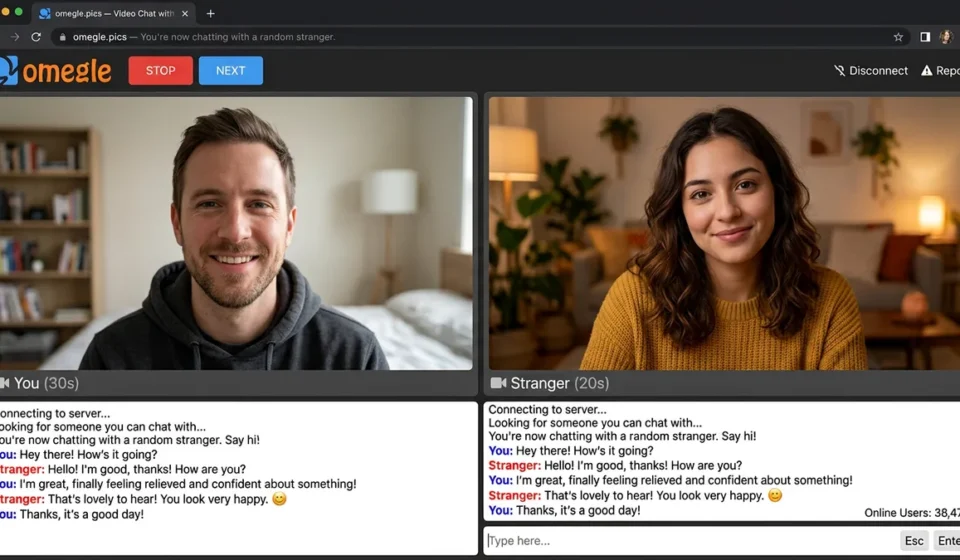This screenshot has width=960, height=560.
Task: Click the Disconnect link
Action: pyautogui.click(x=871, y=70)
